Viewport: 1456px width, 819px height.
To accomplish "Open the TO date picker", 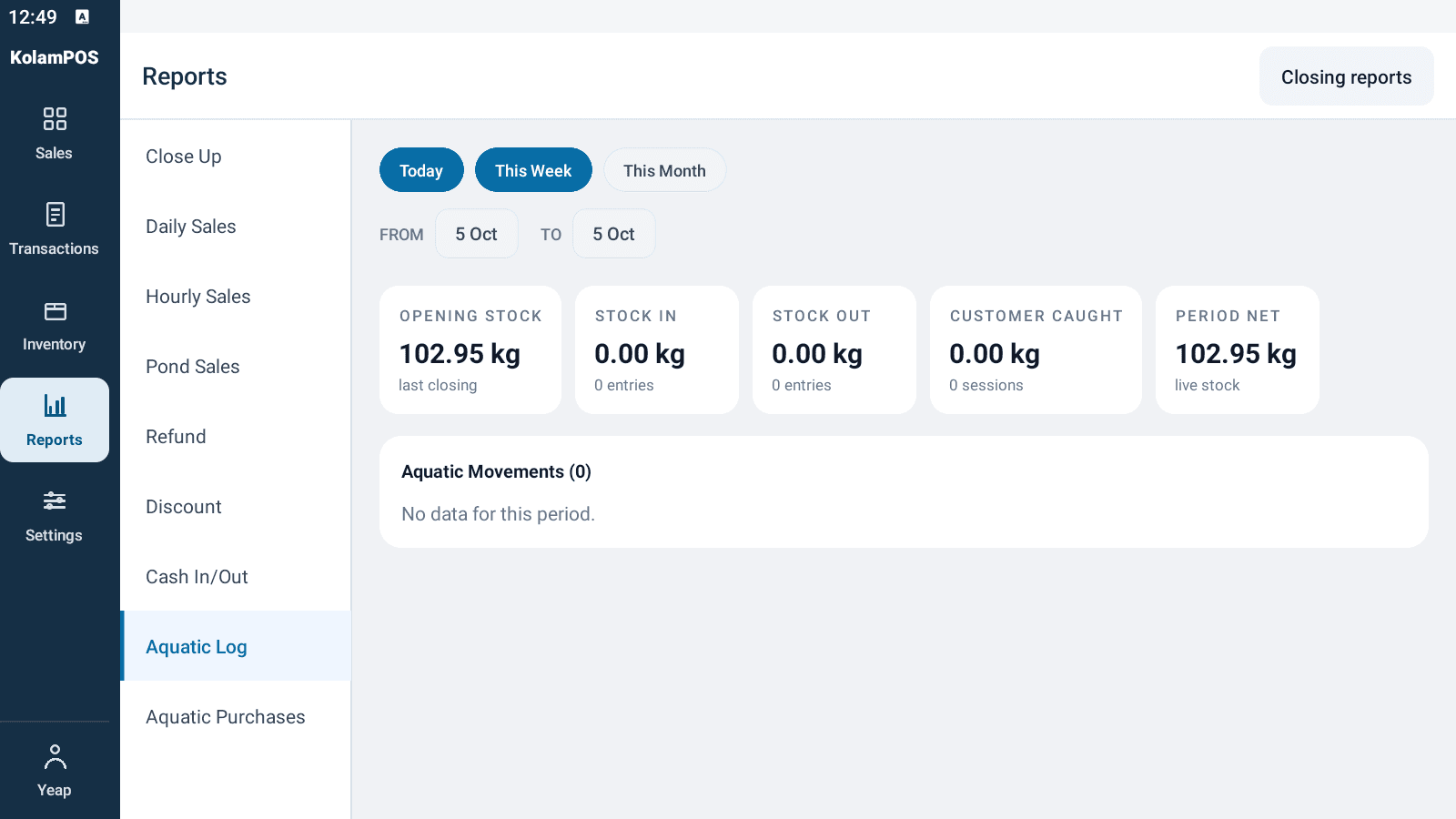I will [614, 234].
